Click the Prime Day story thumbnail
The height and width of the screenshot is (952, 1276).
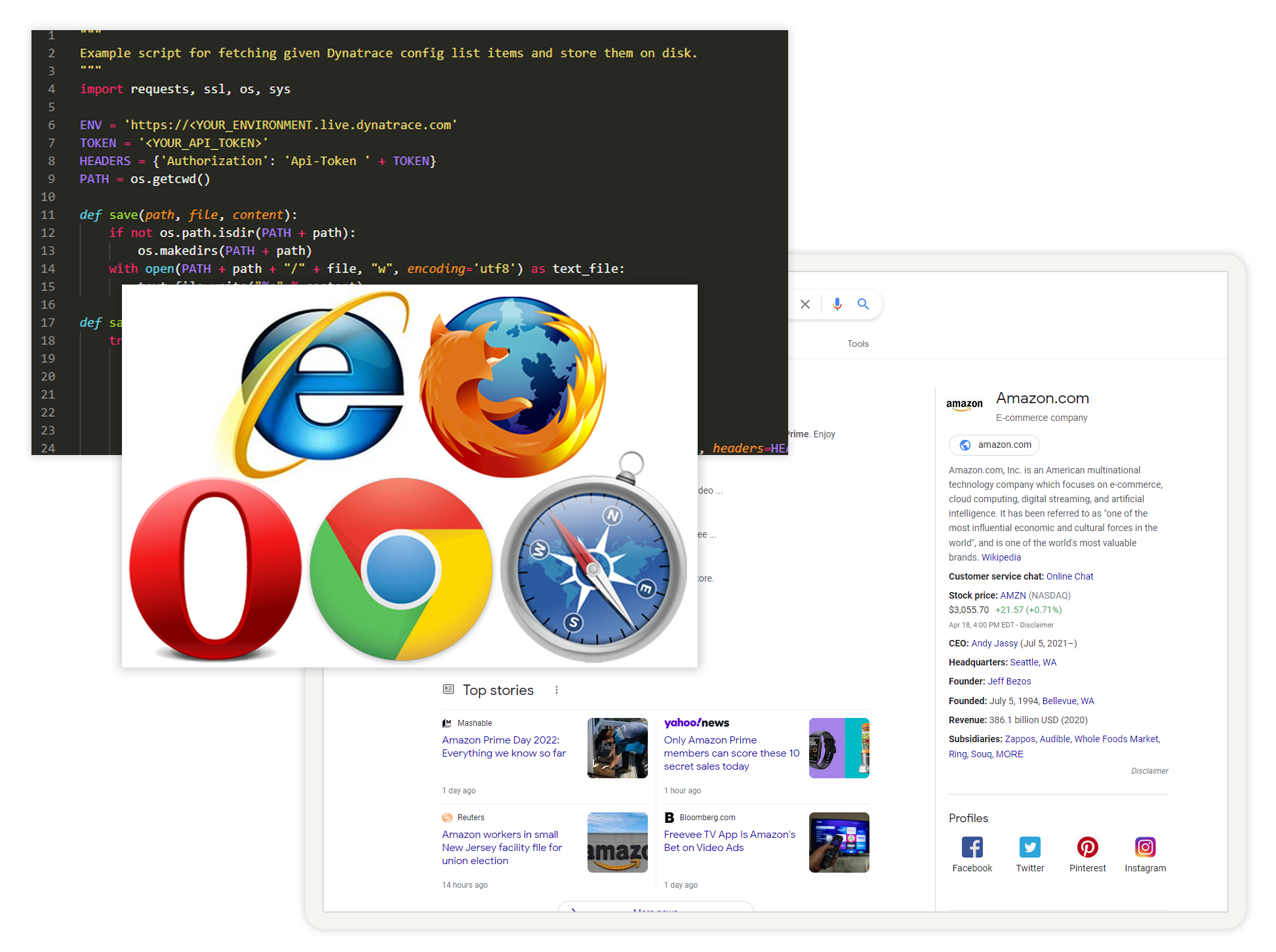tap(618, 748)
